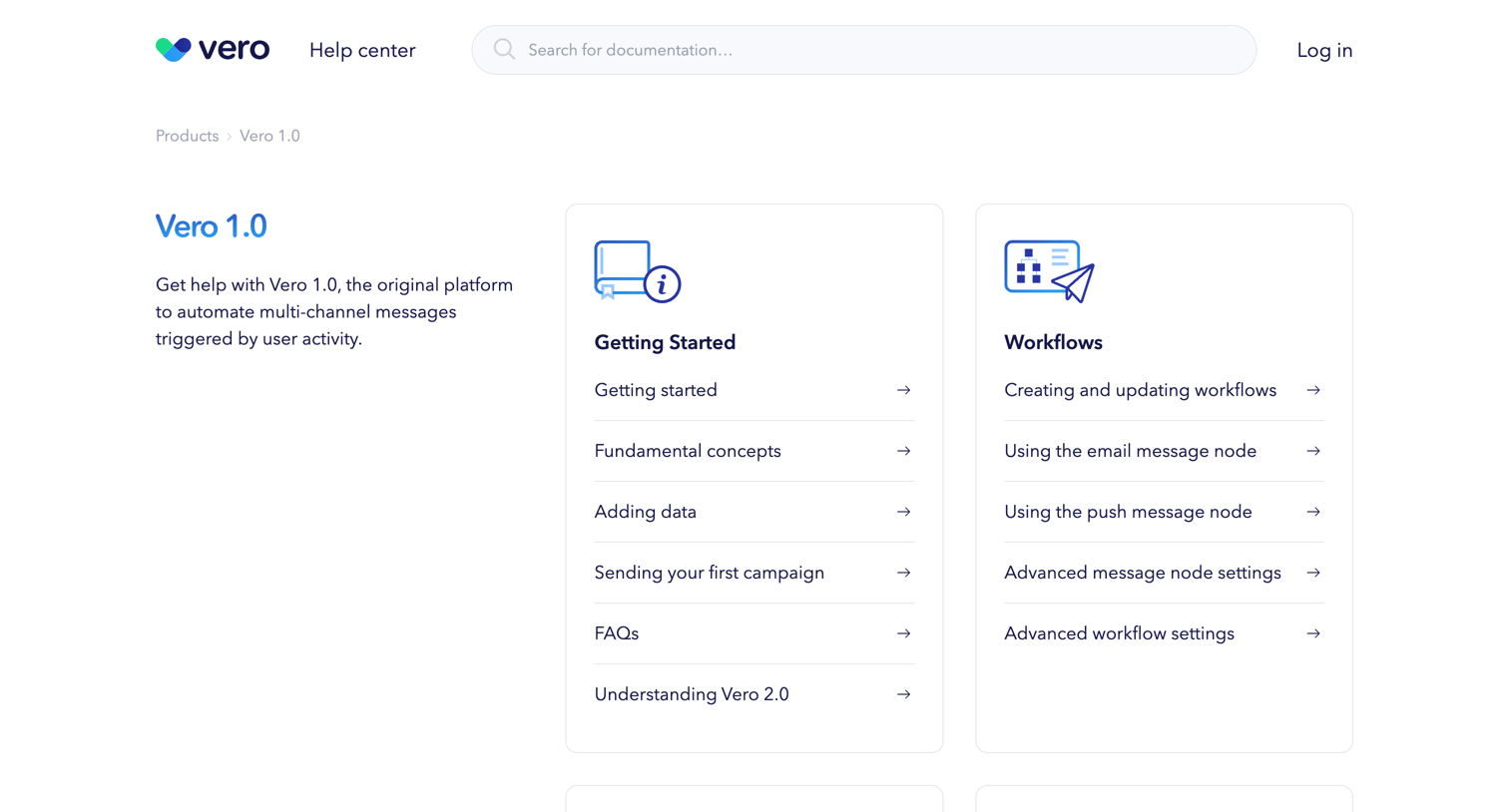The image size is (1509, 812).
Task: Click arrow next to FAQs
Action: coord(903,633)
